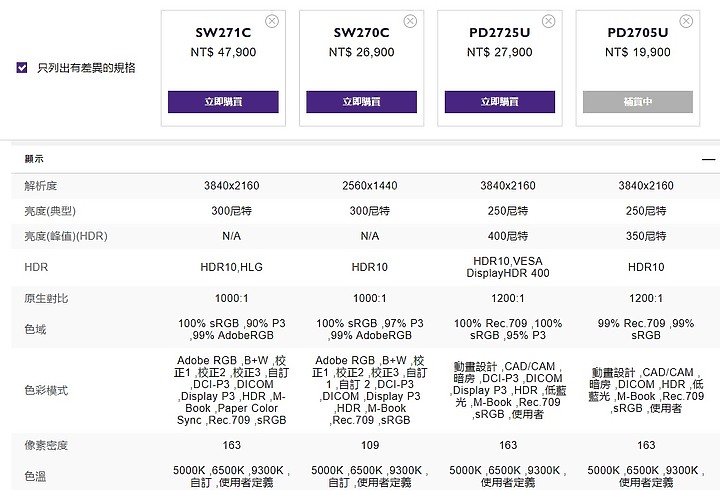Select the PD2725U price NT$ 27,900
Viewport: 720px width, 490px height.
click(x=500, y=52)
